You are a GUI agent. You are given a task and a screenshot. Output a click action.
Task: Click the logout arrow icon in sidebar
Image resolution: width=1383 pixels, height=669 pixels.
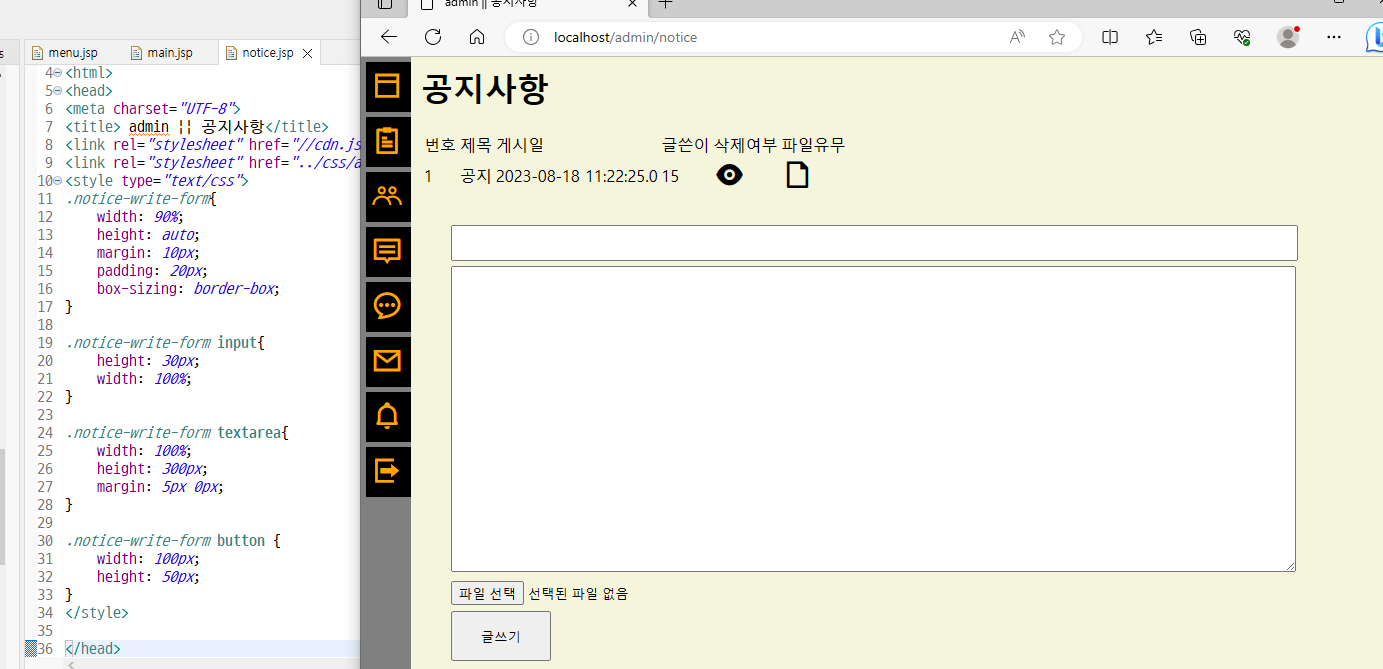point(387,471)
